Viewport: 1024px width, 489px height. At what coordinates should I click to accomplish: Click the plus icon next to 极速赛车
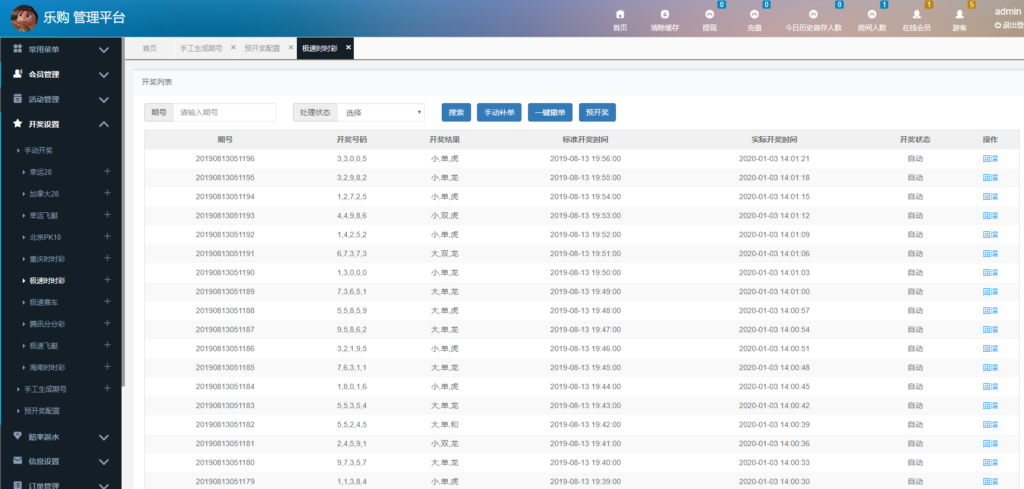coord(107,302)
